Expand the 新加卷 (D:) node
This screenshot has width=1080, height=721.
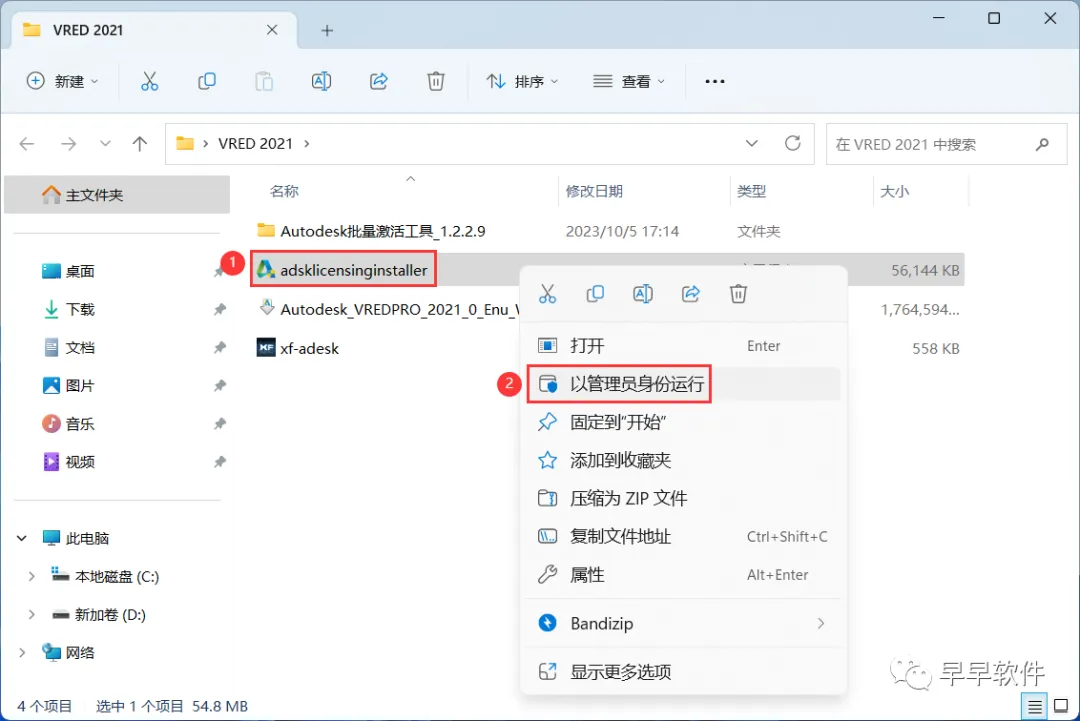31,614
